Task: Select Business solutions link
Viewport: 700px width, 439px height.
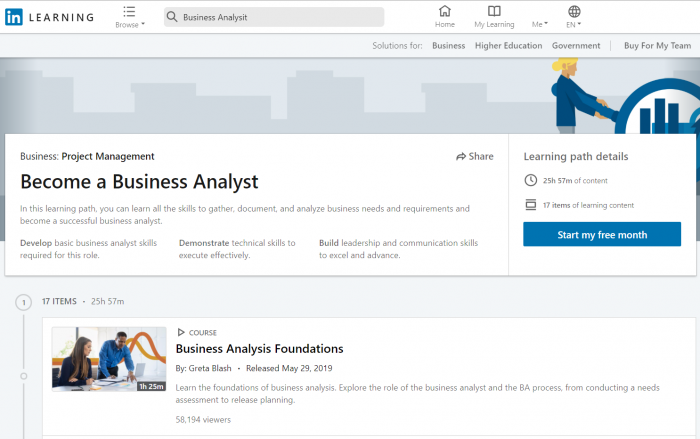Action: (x=448, y=45)
